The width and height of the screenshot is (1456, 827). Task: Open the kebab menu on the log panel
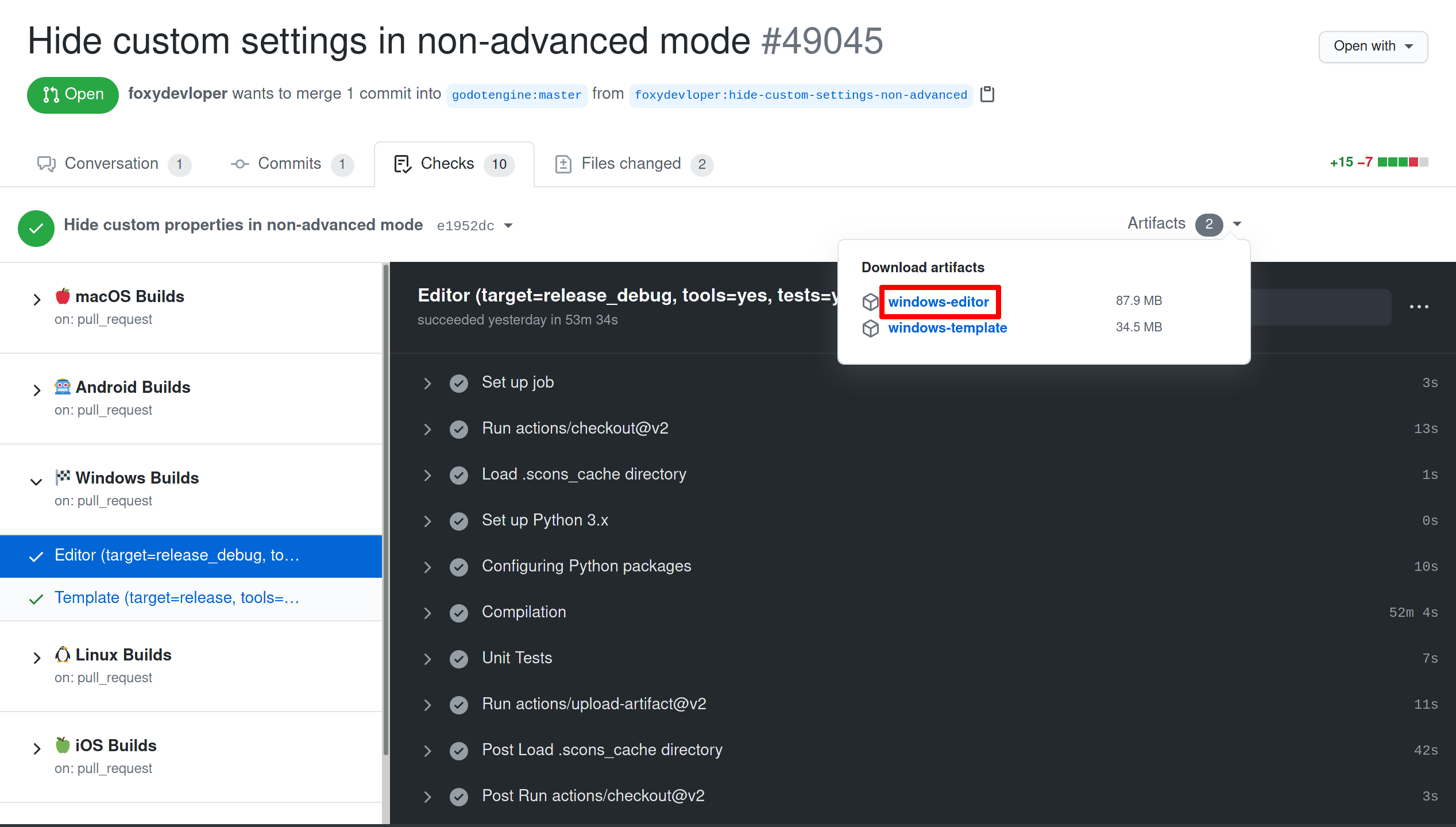1419,307
